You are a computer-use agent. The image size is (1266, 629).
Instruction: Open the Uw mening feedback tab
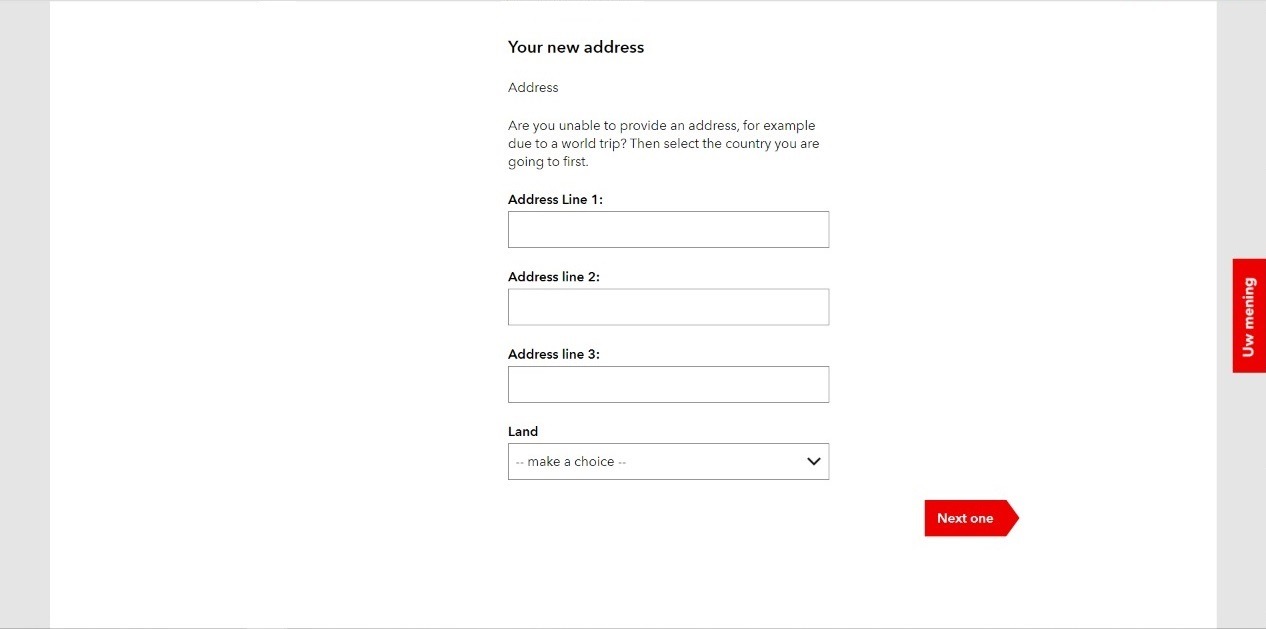(x=1249, y=316)
